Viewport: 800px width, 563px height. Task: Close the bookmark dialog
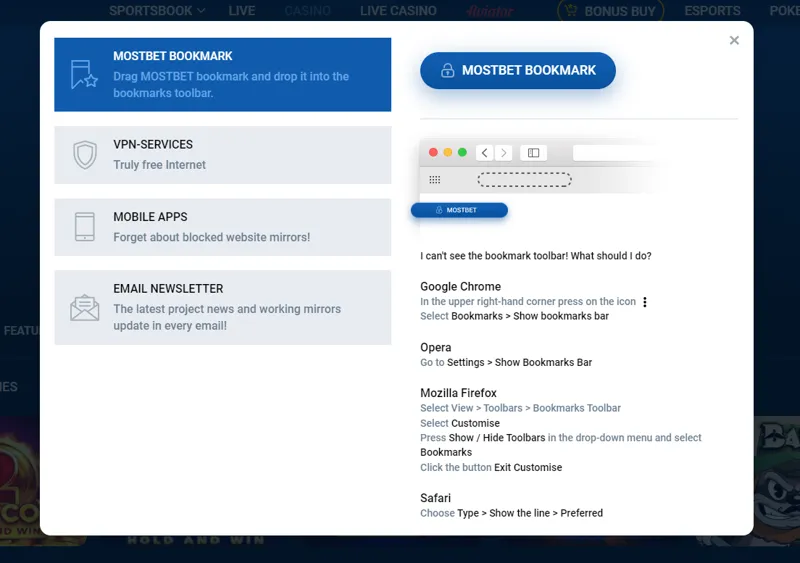click(734, 41)
